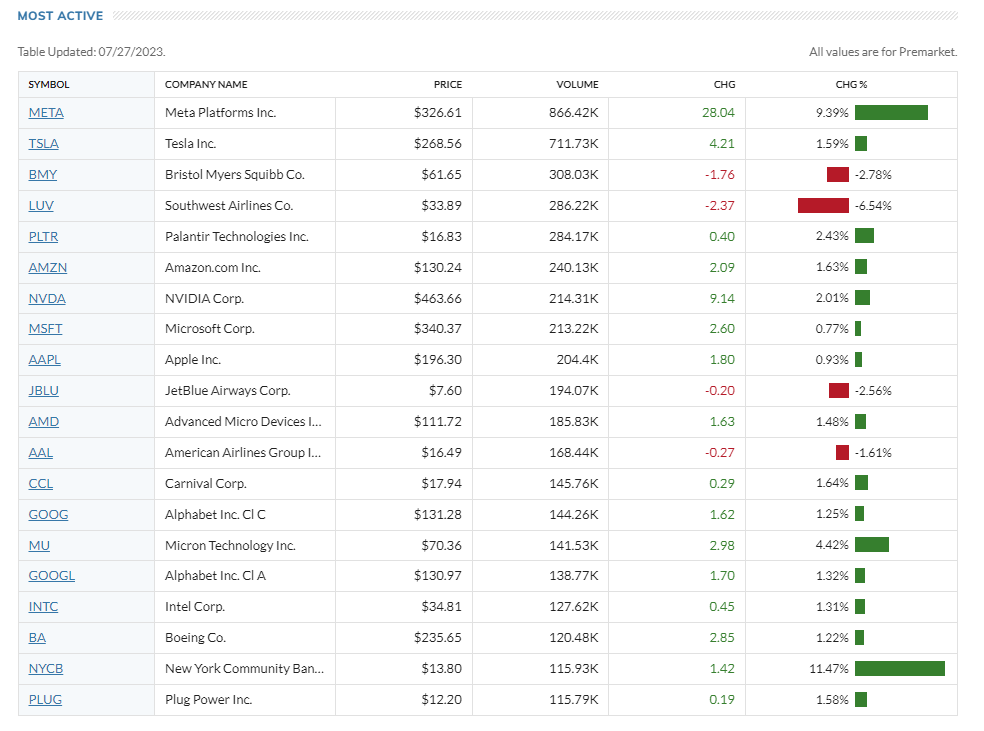
Task: Open the PLTR symbol link
Action: click(x=43, y=237)
